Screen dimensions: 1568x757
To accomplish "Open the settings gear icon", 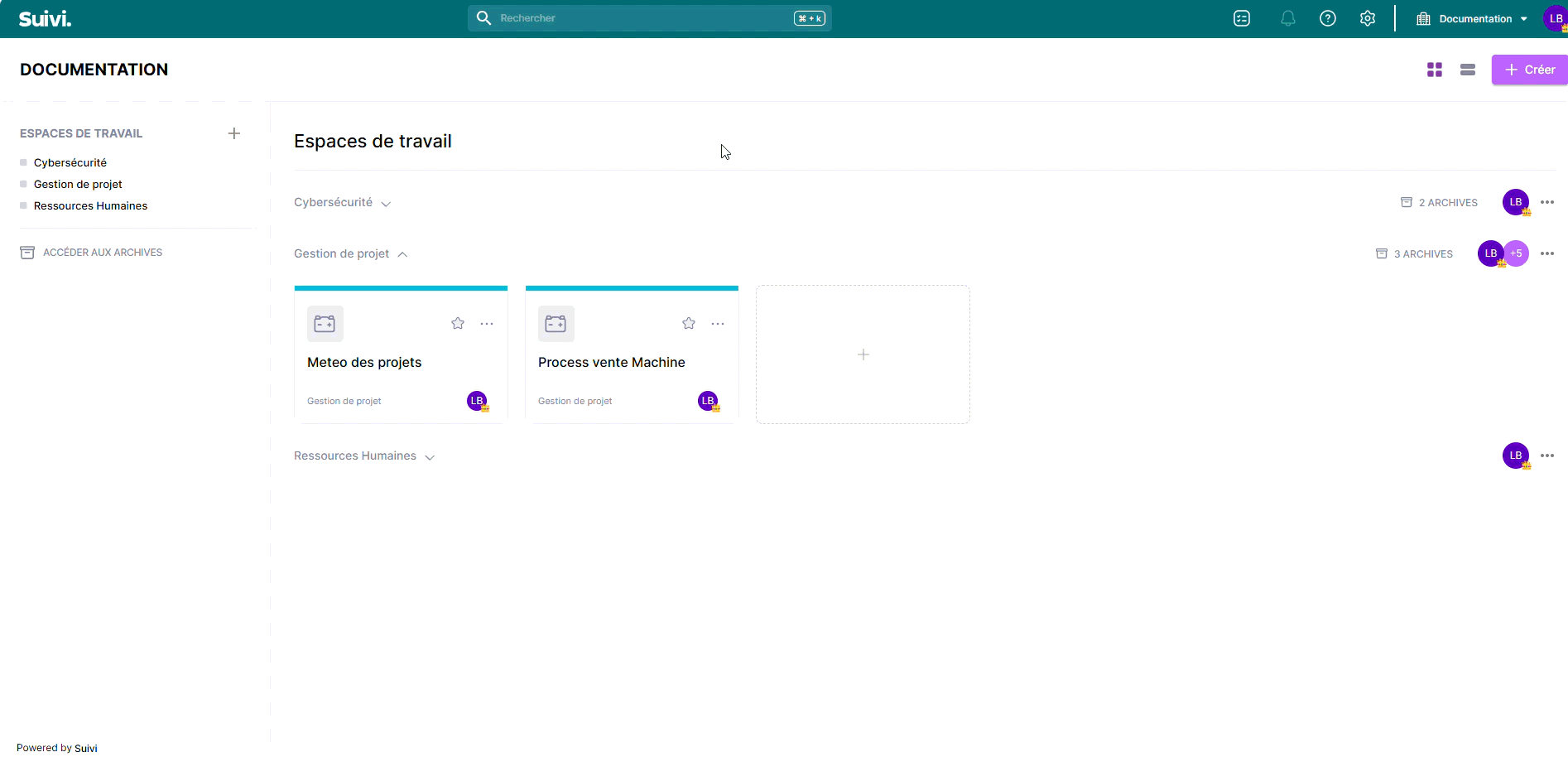I will (x=1367, y=18).
